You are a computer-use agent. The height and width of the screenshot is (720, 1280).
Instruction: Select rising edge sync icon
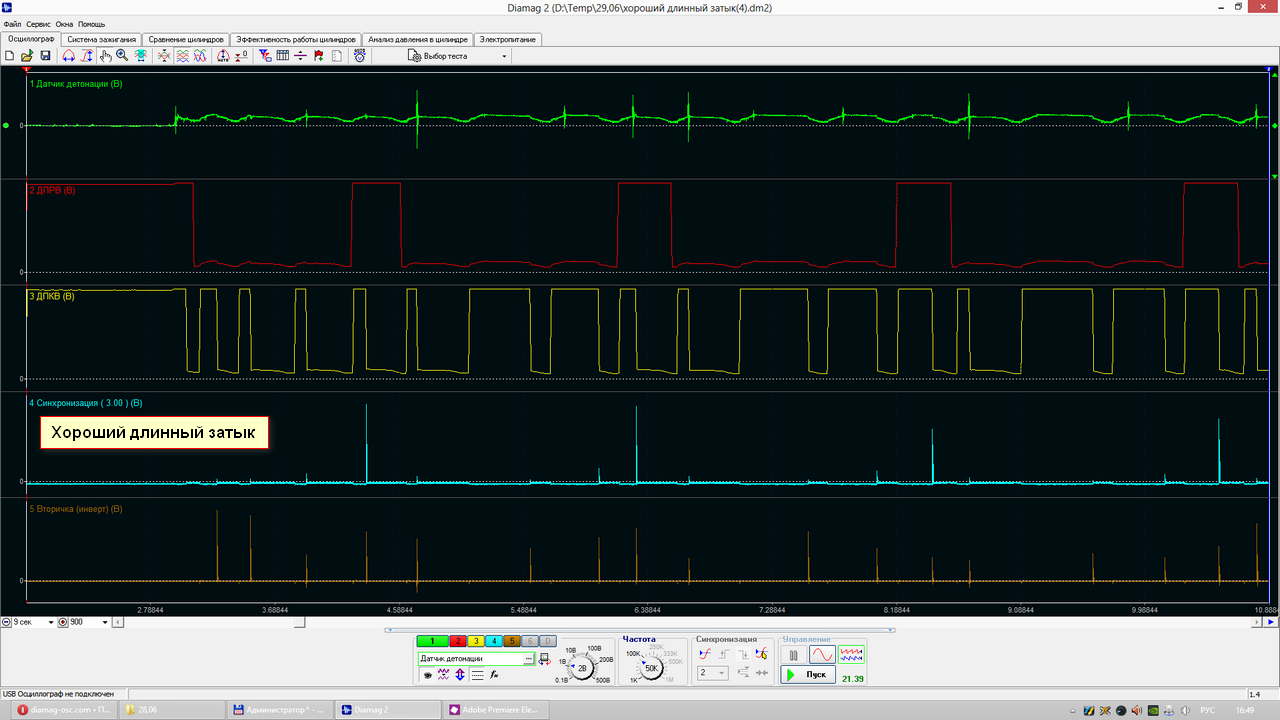(x=723, y=654)
